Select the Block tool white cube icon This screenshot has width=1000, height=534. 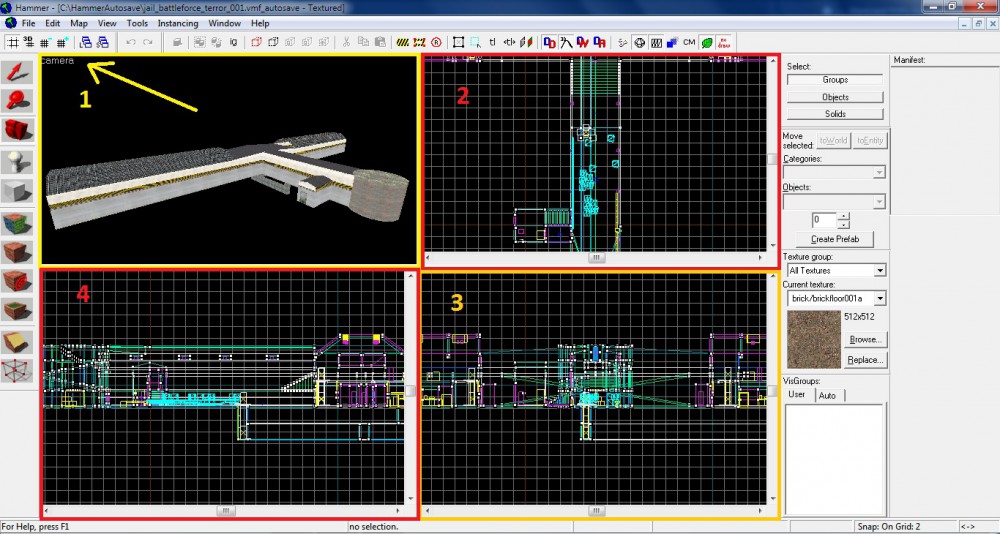17,190
